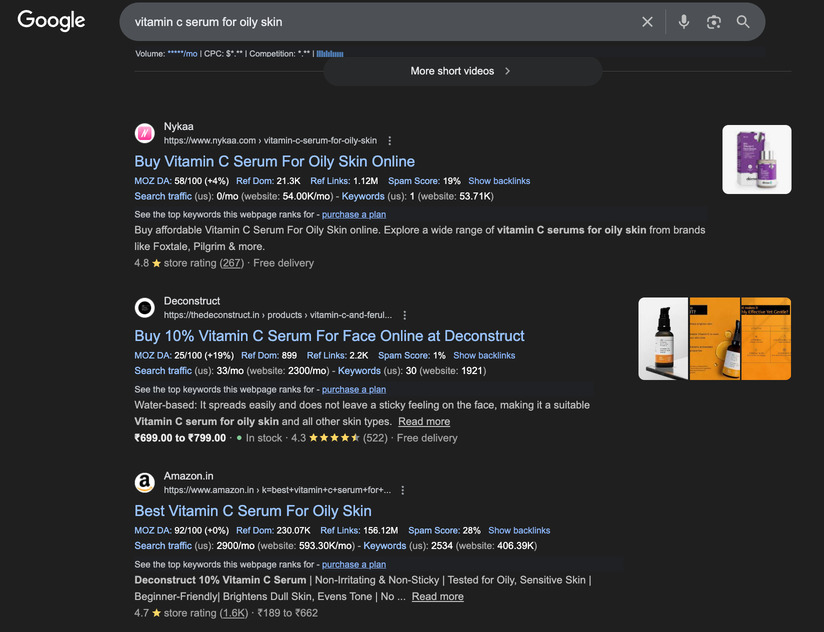
Task: Click the Amazon.in site favicon
Action: 145,483
